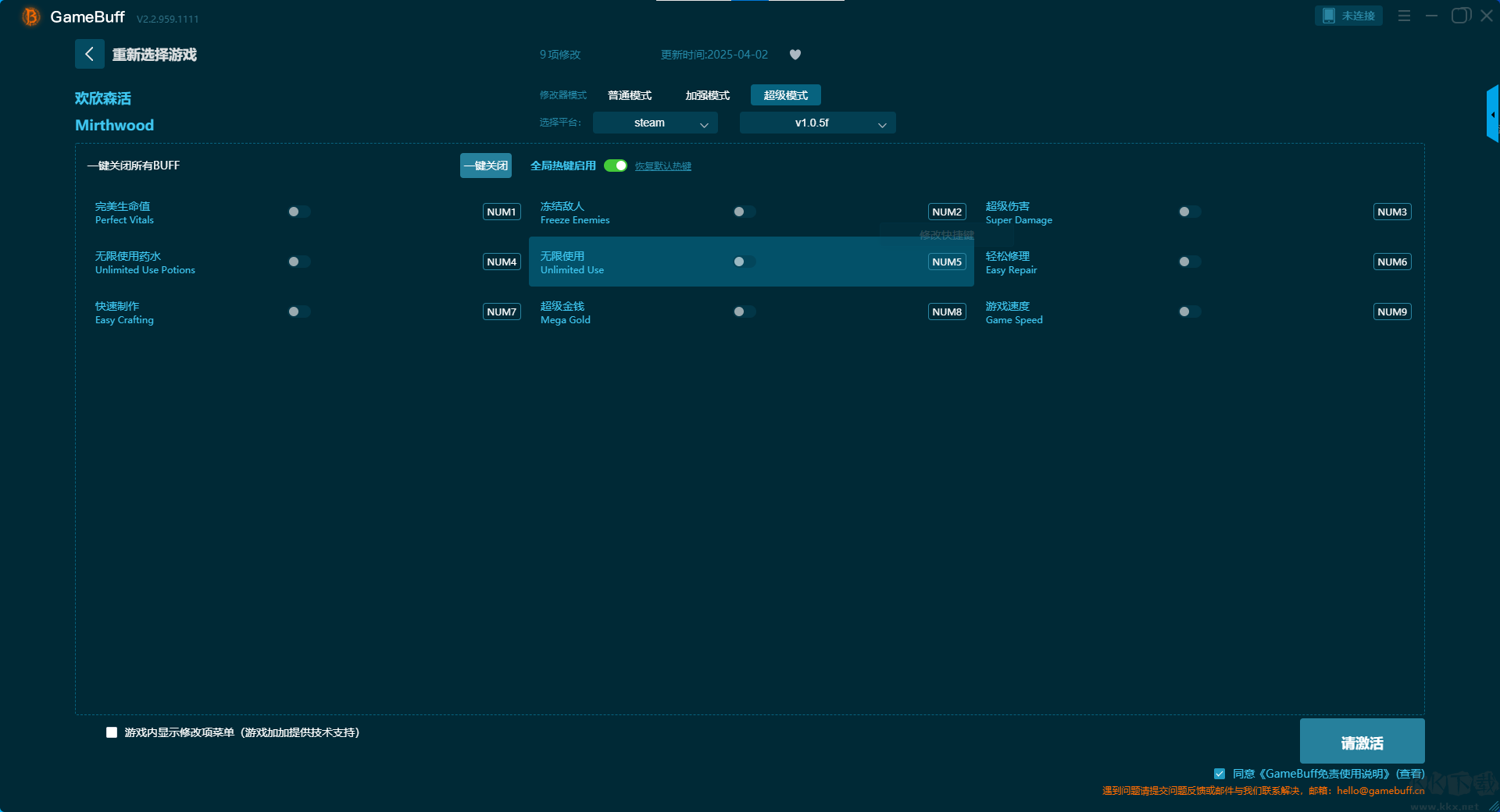Enable the Mega Gold toggle
The height and width of the screenshot is (812, 1500).
(x=744, y=312)
